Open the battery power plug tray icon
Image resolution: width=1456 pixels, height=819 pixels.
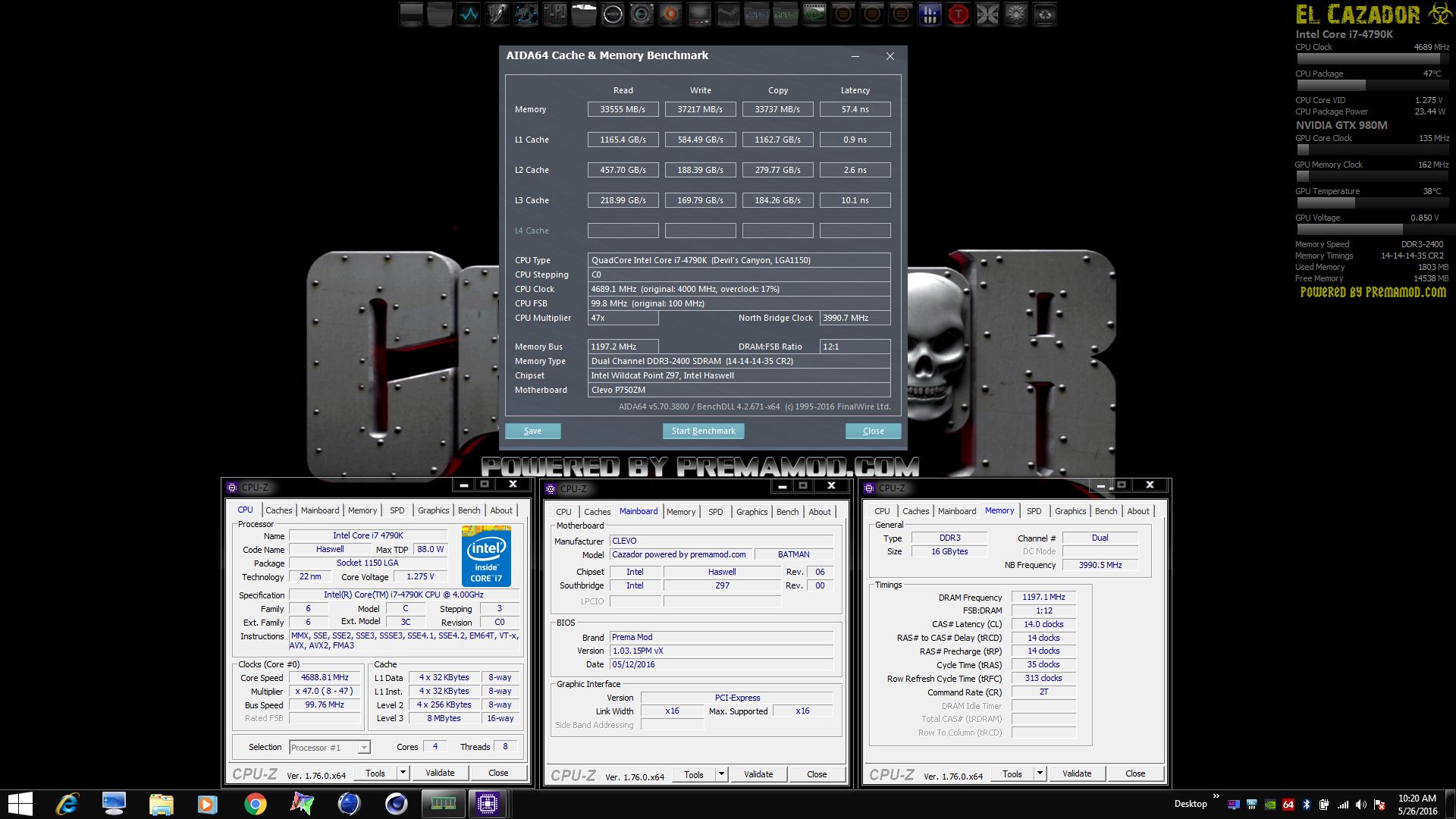pos(1324,805)
